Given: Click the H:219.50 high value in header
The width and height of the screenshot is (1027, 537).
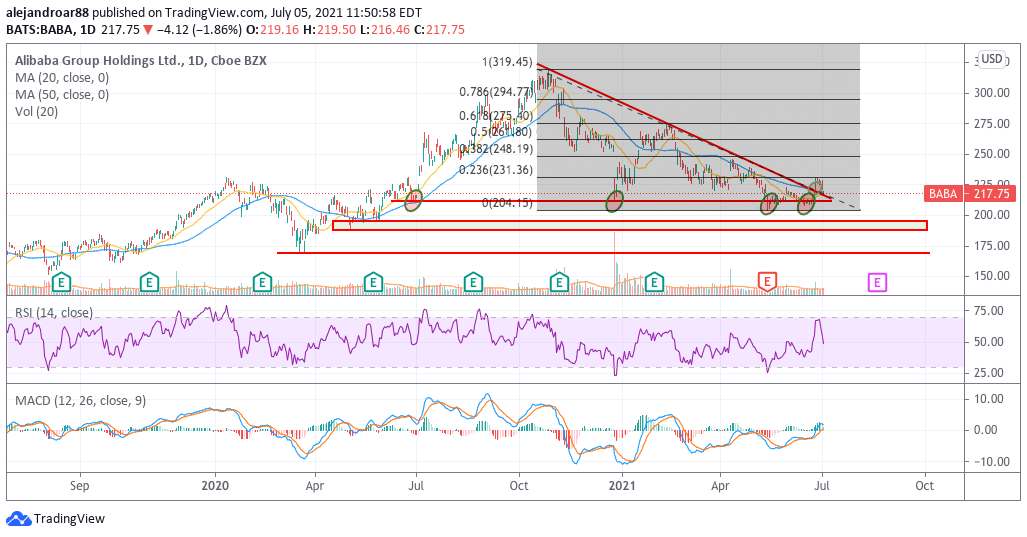Looking at the screenshot, I should 329,29.
